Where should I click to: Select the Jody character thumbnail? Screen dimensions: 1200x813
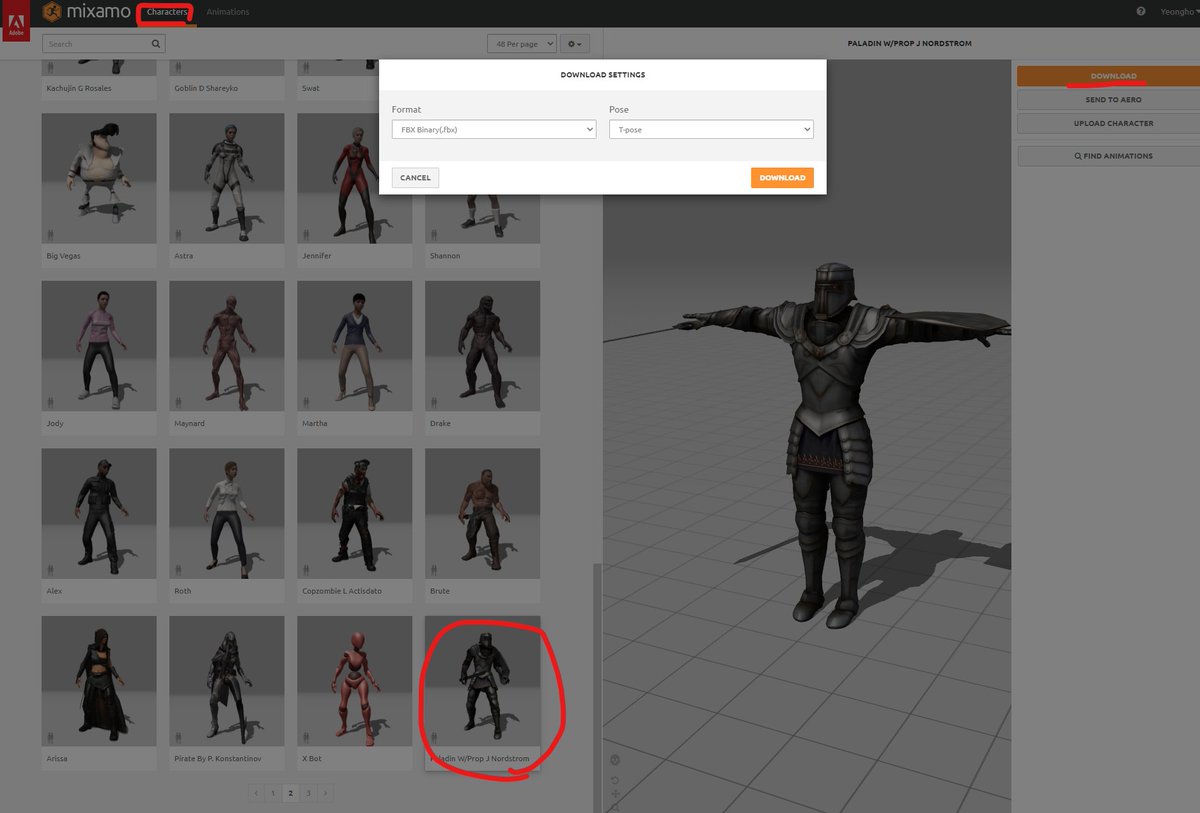click(x=99, y=345)
